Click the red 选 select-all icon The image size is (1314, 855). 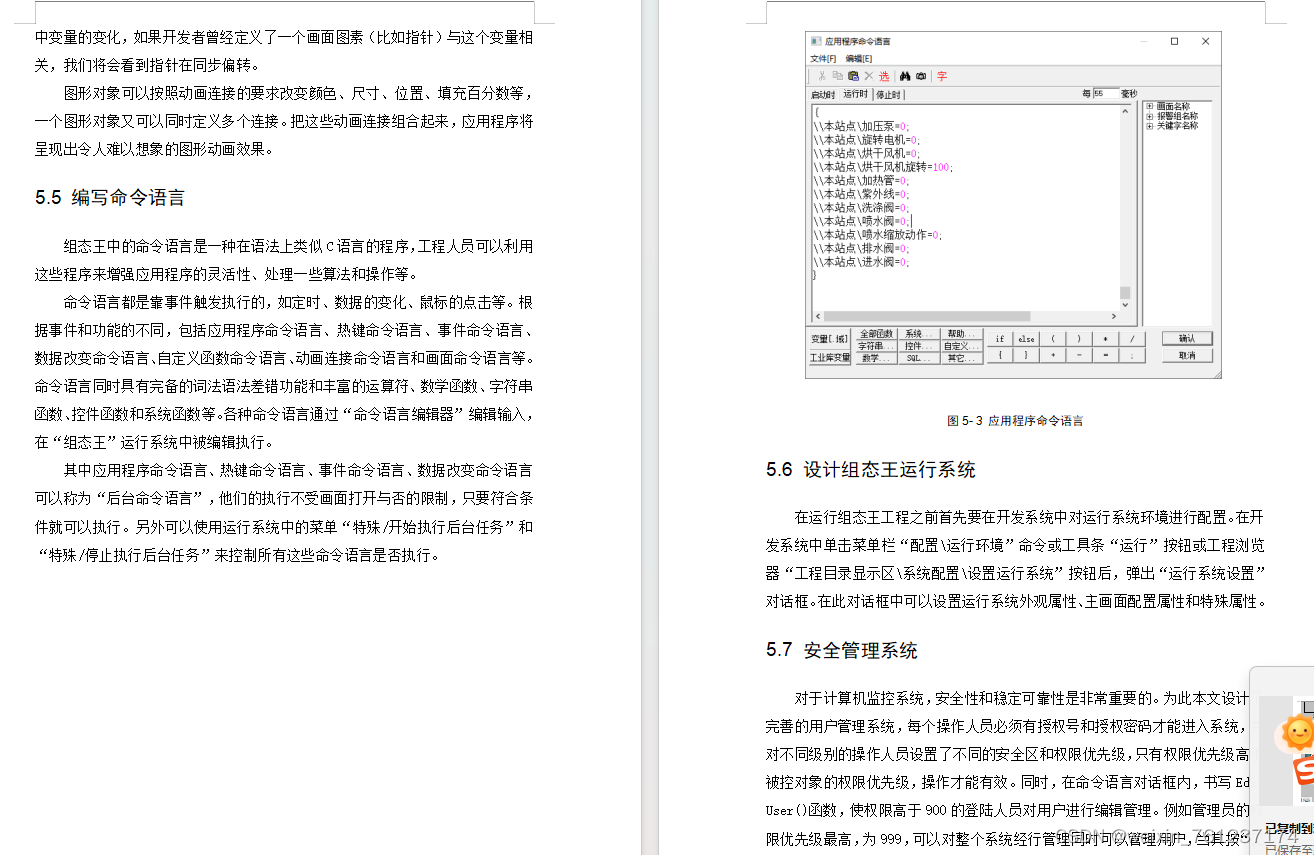[884, 76]
